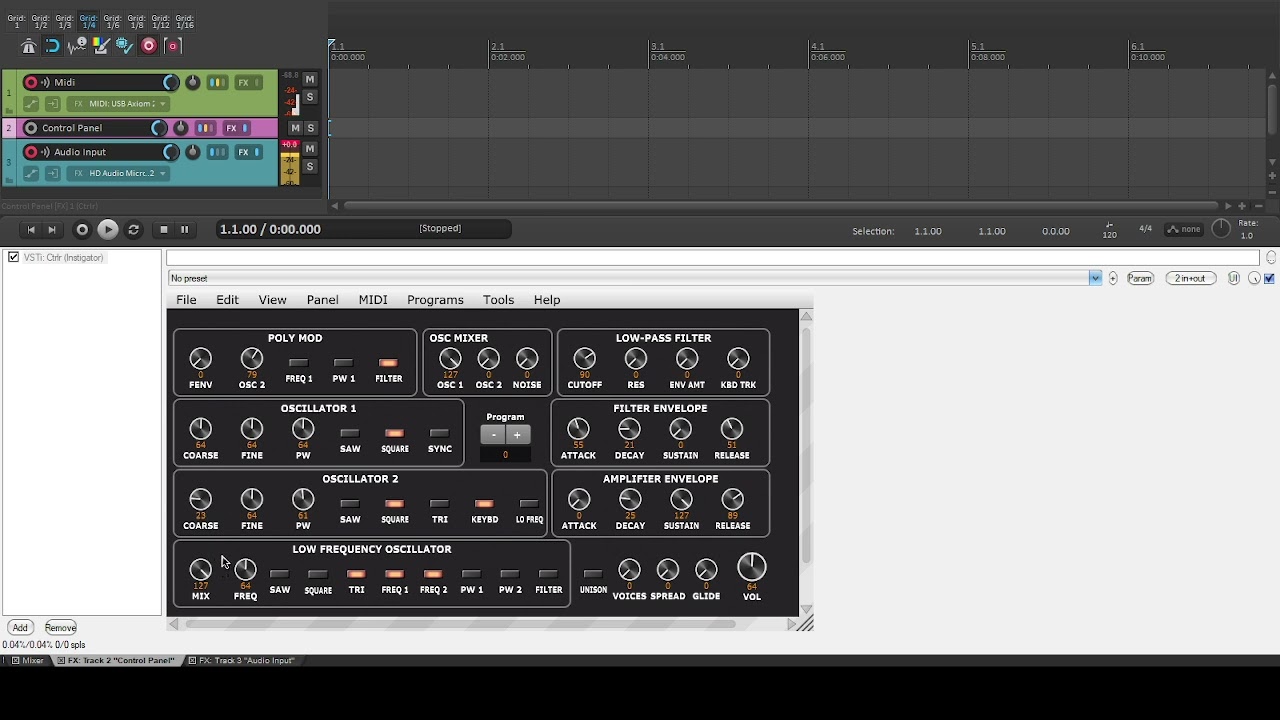
Task: Open the File menu in the Ctrlr panel
Action: coord(186,300)
